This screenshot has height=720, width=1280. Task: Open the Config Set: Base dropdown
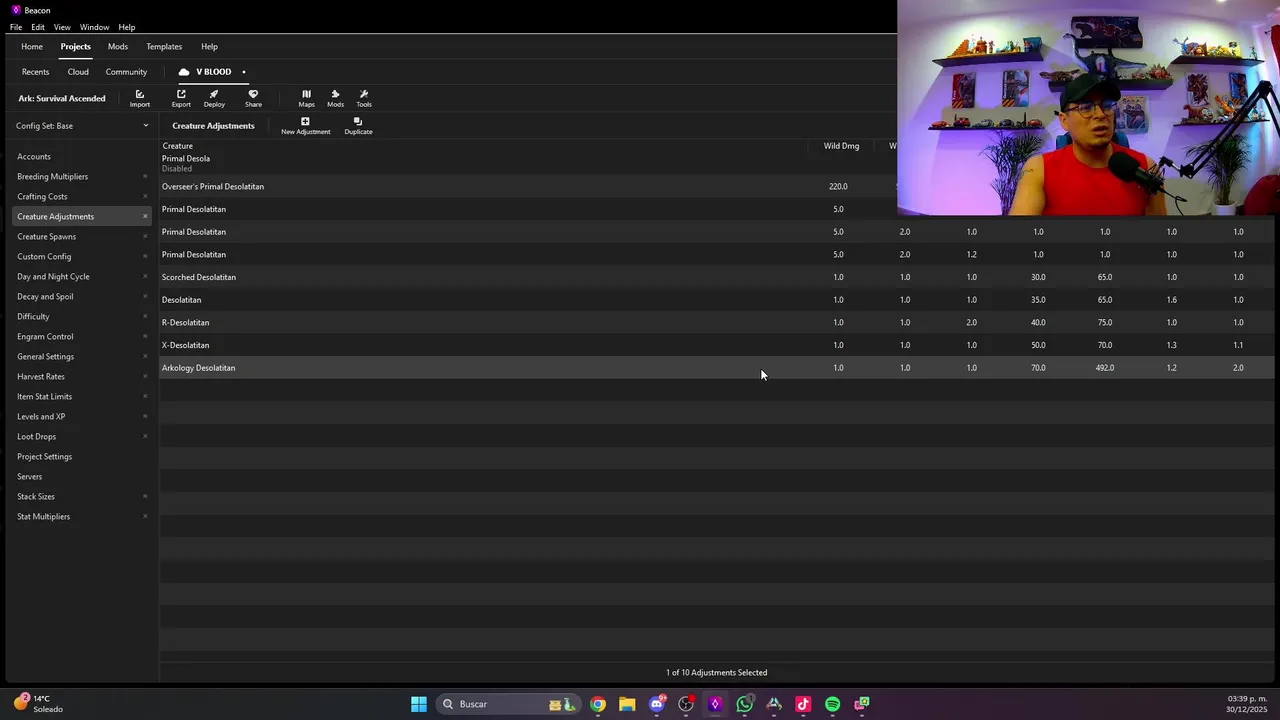(x=82, y=126)
